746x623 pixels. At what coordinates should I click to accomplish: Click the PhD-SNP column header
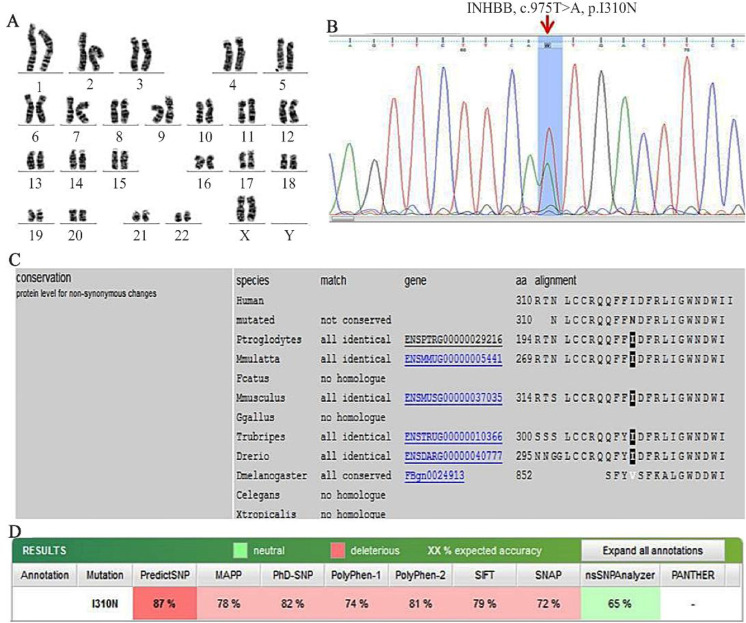coord(293,575)
